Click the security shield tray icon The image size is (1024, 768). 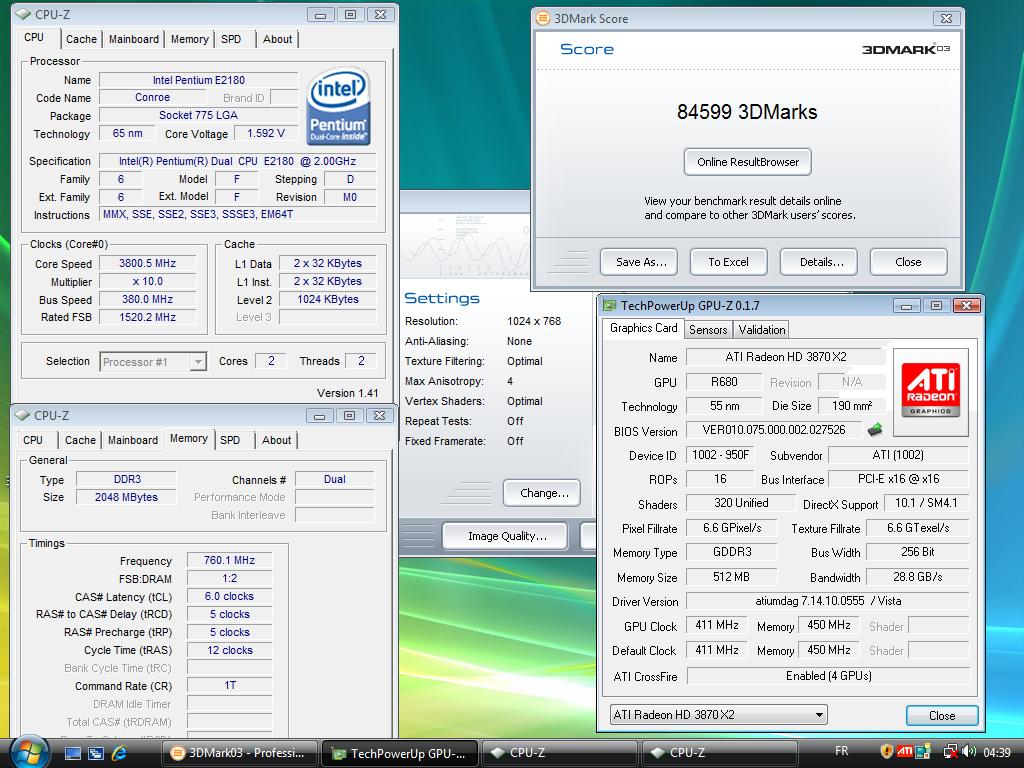pos(887,752)
